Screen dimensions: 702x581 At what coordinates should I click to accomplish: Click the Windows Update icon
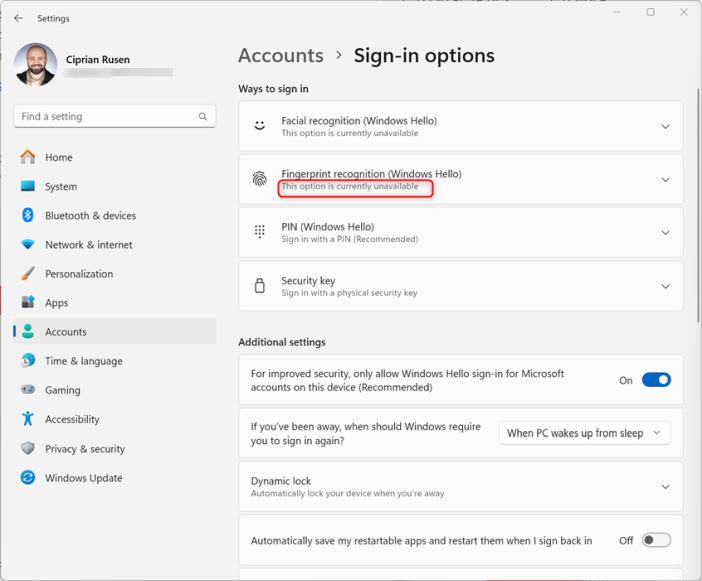pyautogui.click(x=28, y=478)
